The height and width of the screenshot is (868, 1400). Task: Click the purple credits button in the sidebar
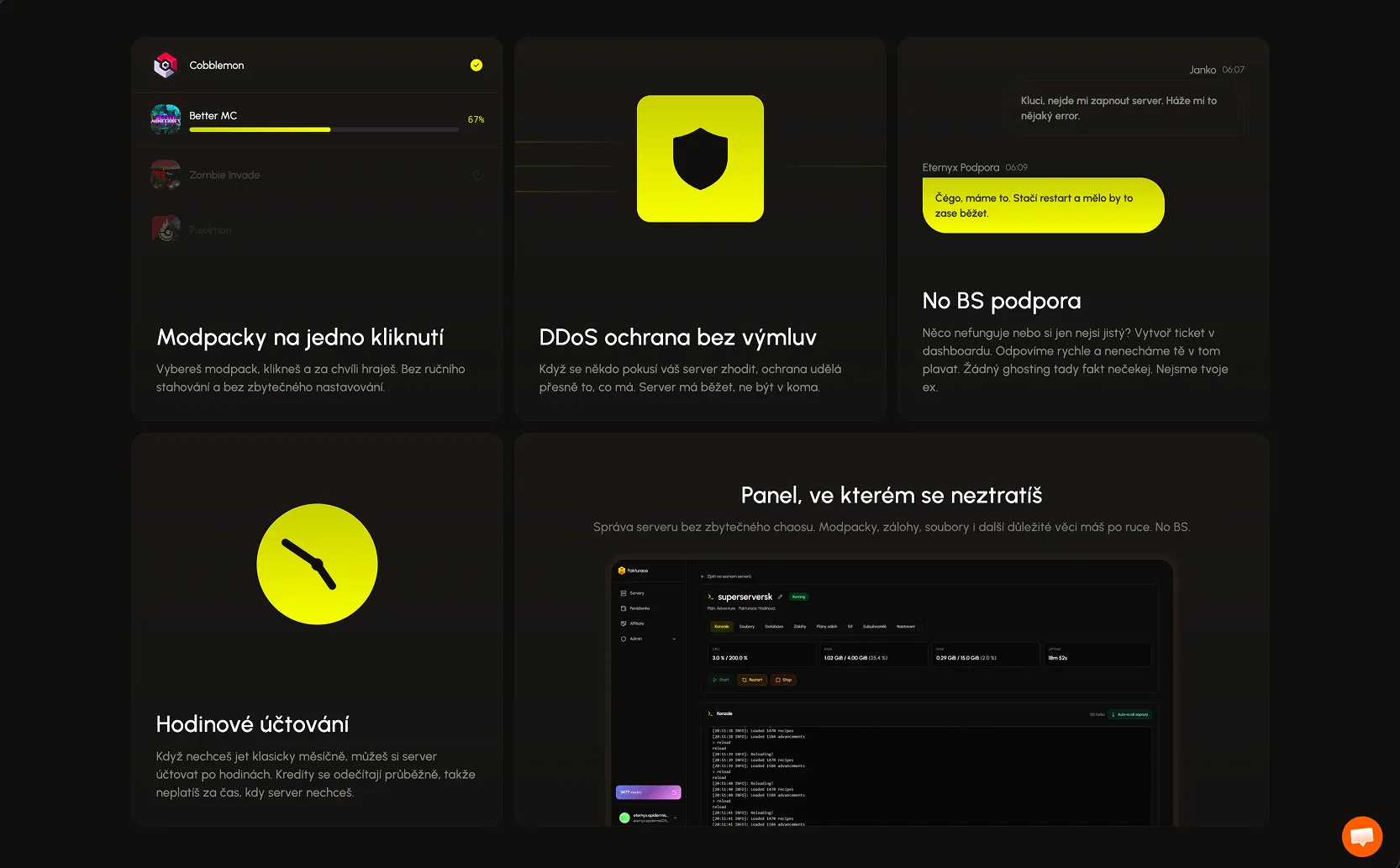click(x=649, y=792)
